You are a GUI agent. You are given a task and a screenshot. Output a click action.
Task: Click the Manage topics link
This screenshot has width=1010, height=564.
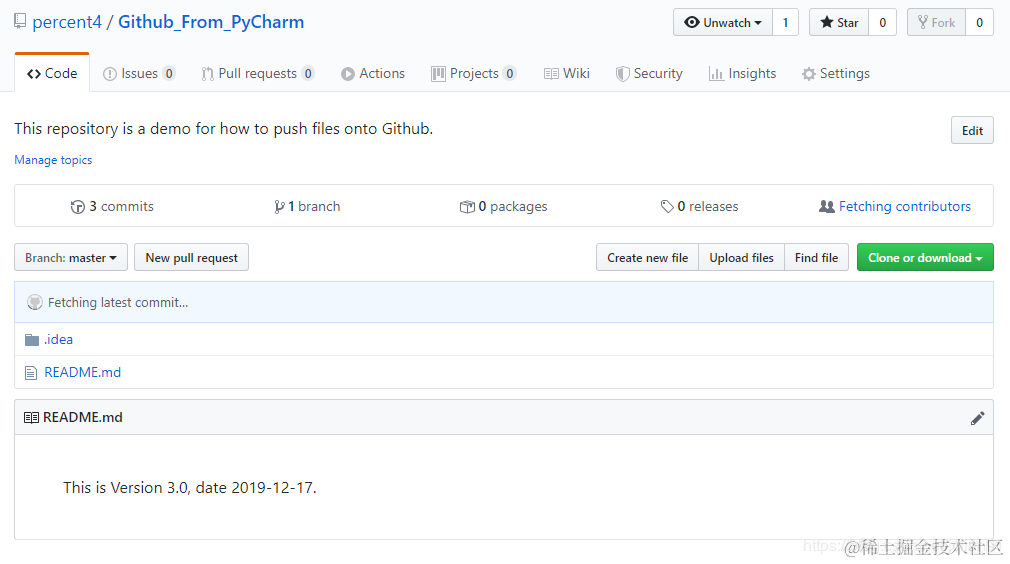point(53,160)
